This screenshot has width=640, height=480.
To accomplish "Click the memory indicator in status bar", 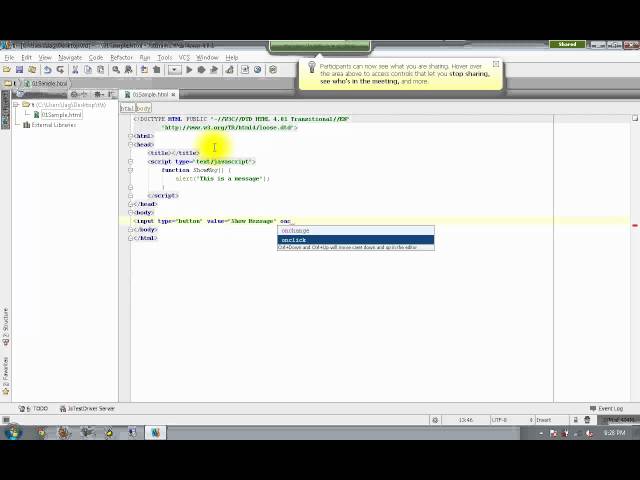I will [x=618, y=420].
